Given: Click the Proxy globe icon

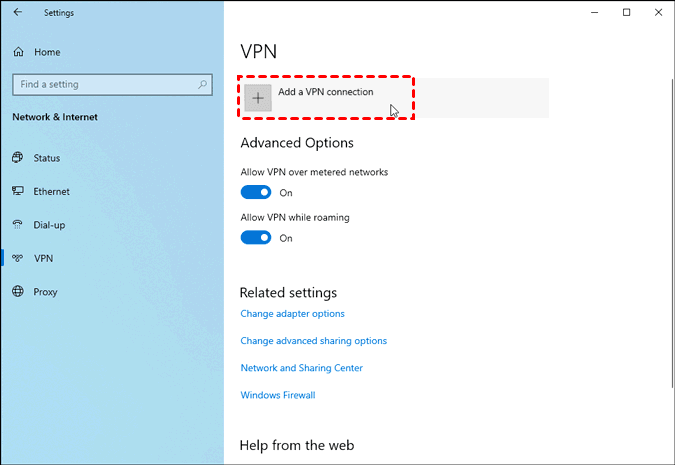Looking at the screenshot, I should point(17,292).
